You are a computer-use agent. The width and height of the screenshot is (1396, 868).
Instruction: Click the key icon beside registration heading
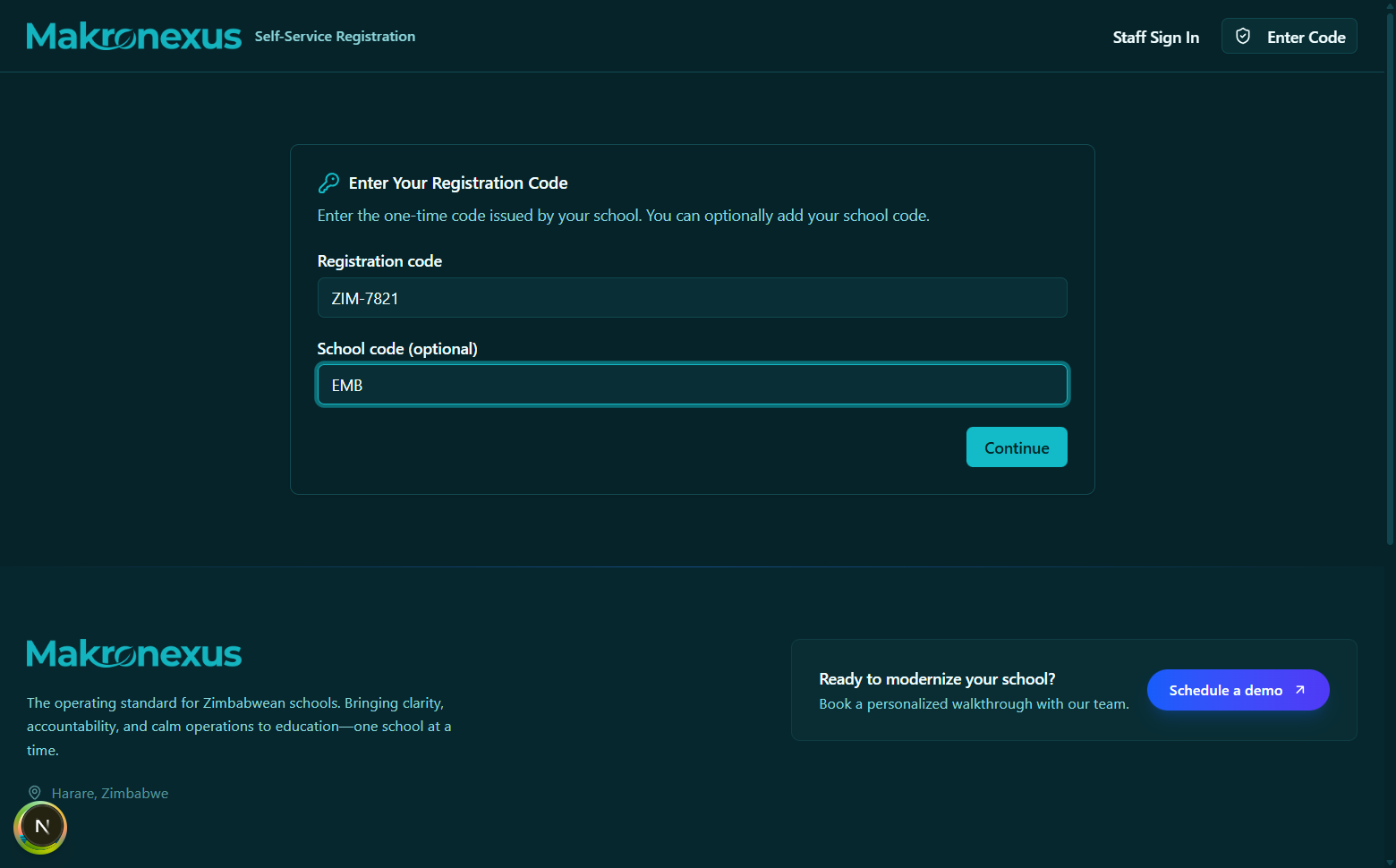click(x=328, y=183)
